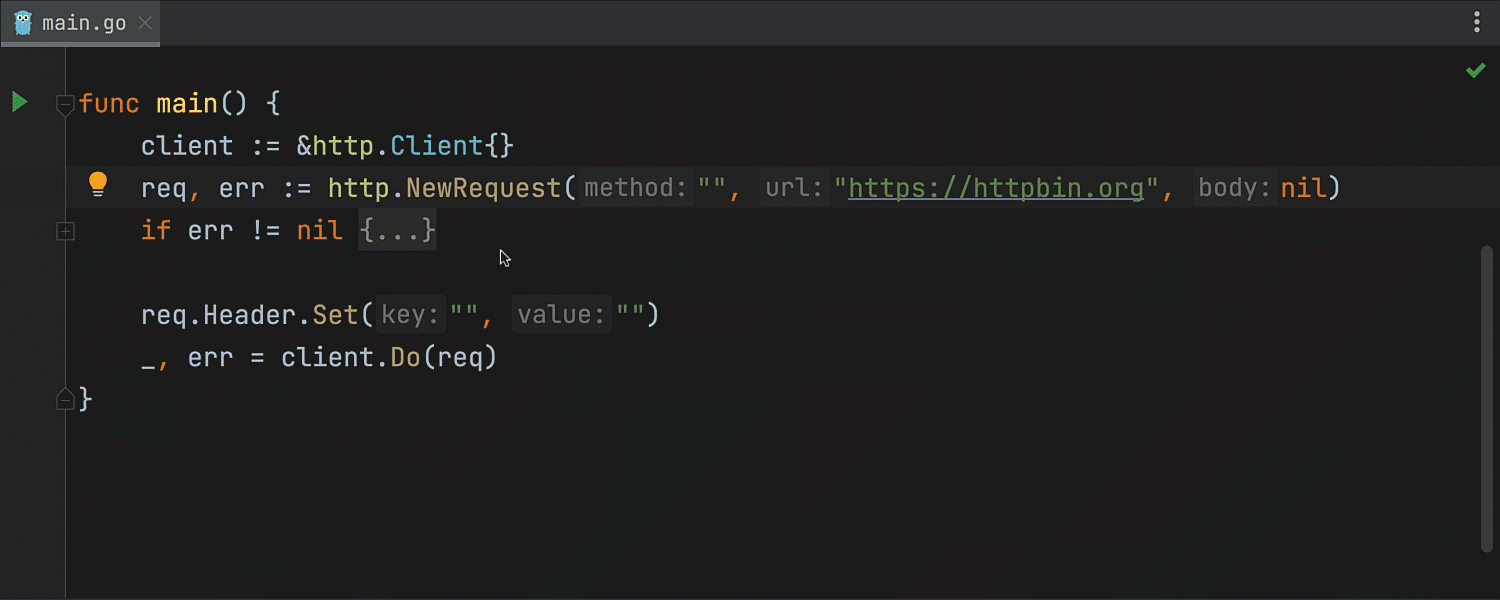Viewport: 1500px width, 600px height.
Task: Click the url: parameter hint
Action: (x=795, y=188)
